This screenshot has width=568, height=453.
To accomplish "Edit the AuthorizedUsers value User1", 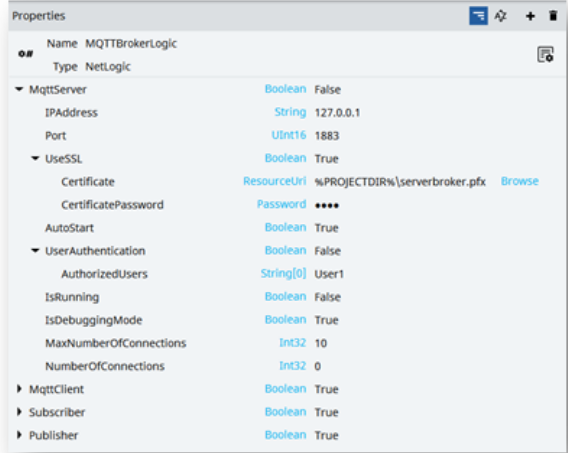I will click(329, 274).
